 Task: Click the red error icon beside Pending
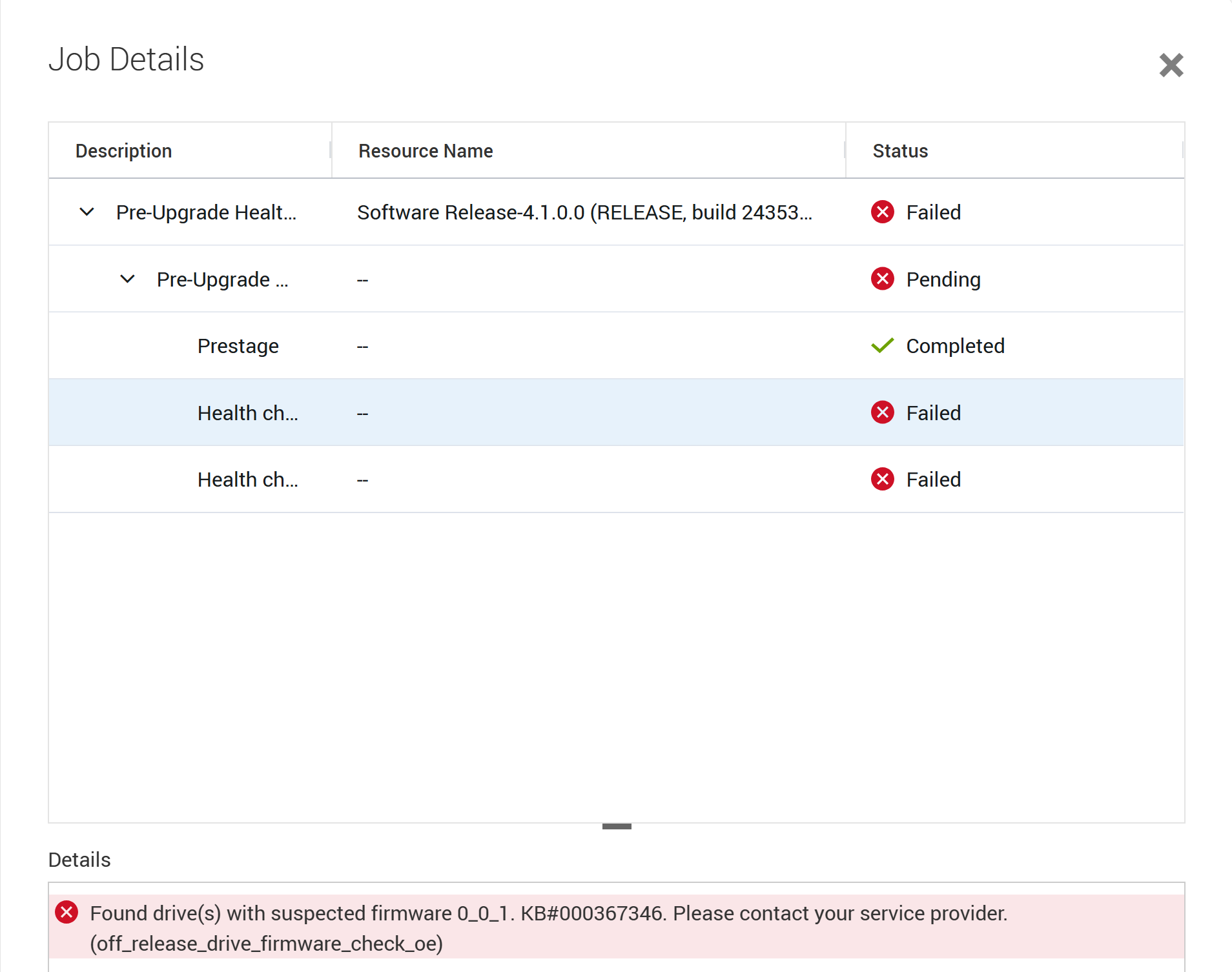coord(882,279)
